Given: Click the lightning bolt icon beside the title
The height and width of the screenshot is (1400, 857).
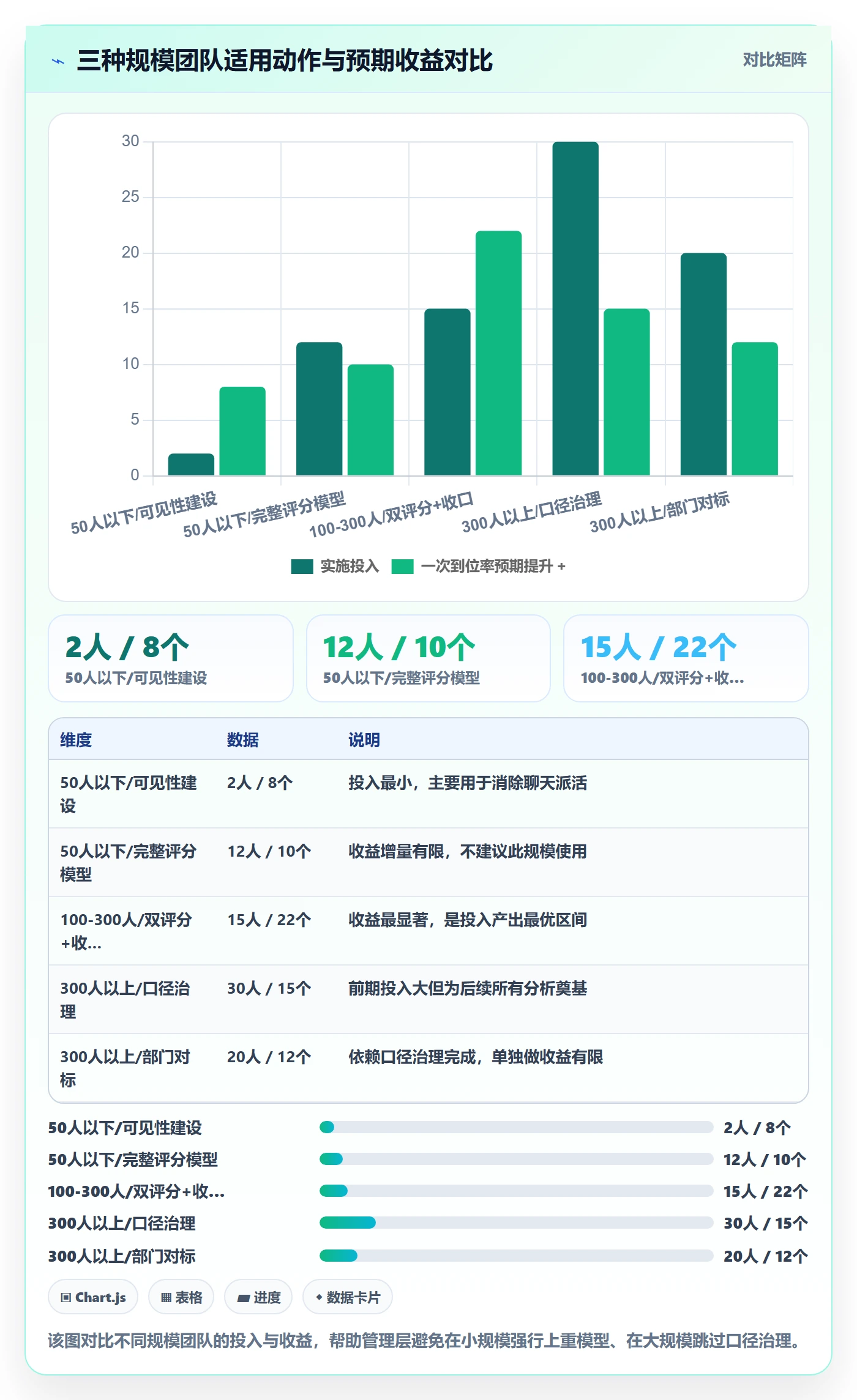Looking at the screenshot, I should point(58,61).
